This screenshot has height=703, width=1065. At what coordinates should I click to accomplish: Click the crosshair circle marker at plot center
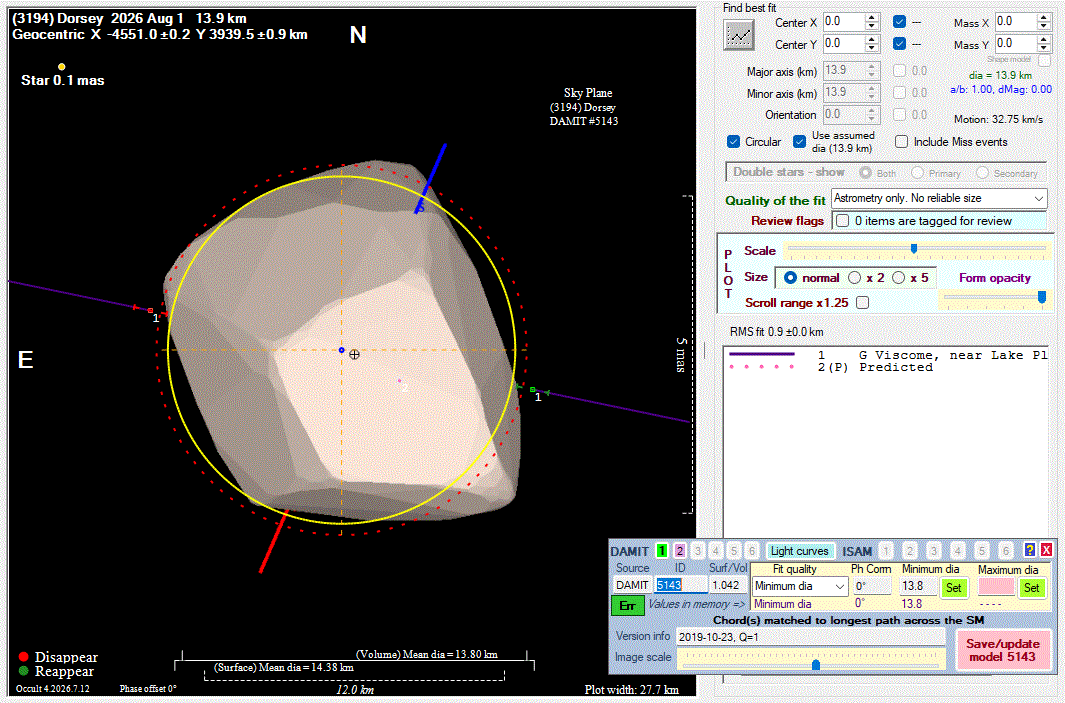click(x=354, y=354)
